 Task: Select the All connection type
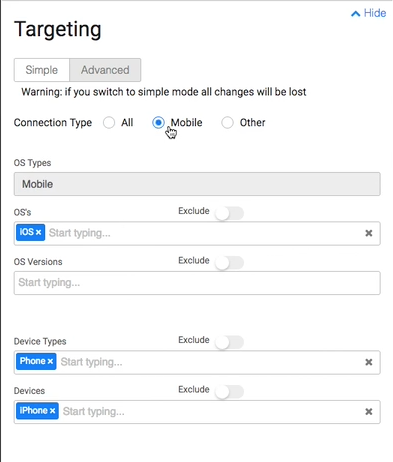pos(109,123)
